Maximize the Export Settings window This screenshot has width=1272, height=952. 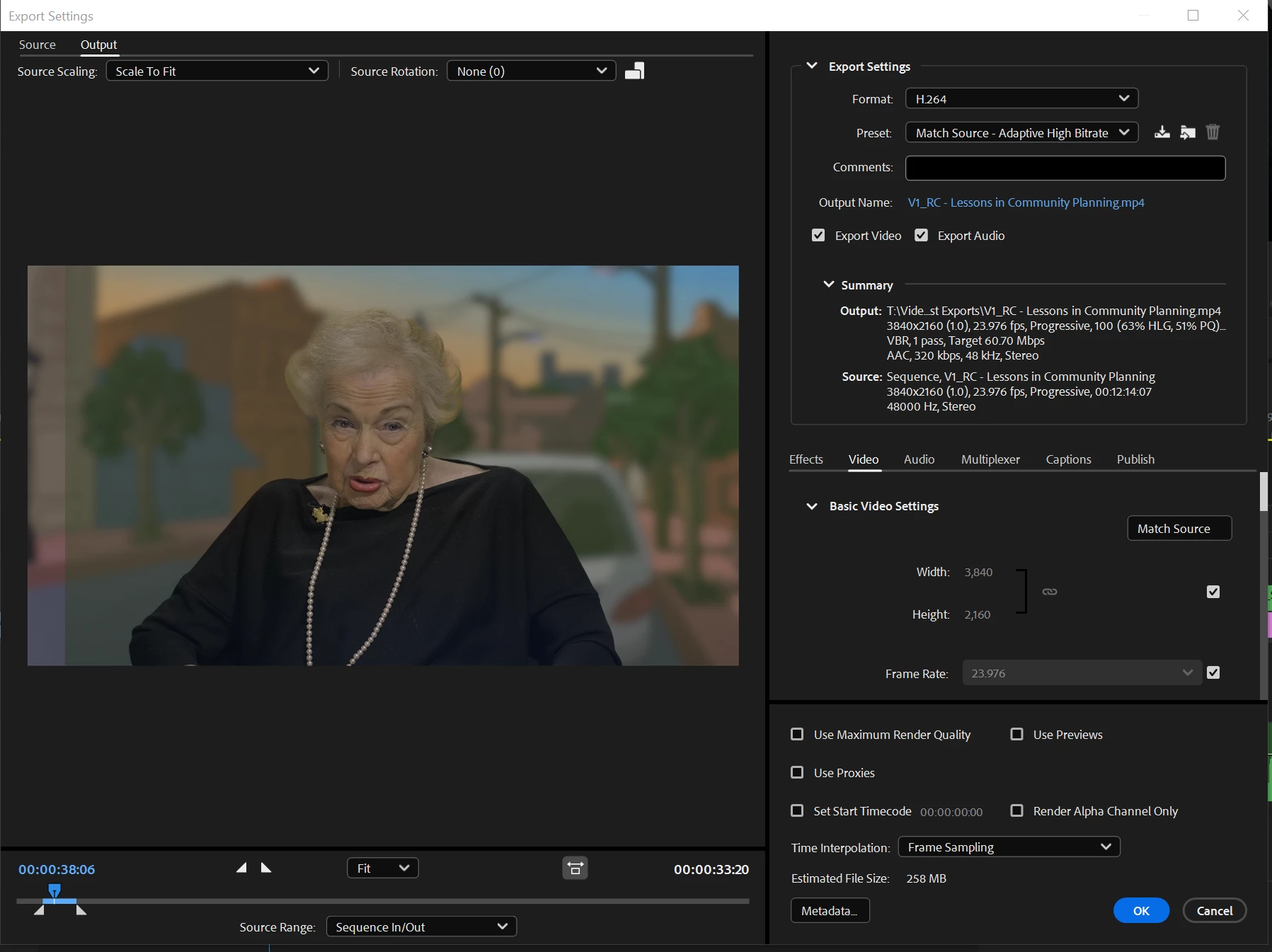pos(1193,16)
